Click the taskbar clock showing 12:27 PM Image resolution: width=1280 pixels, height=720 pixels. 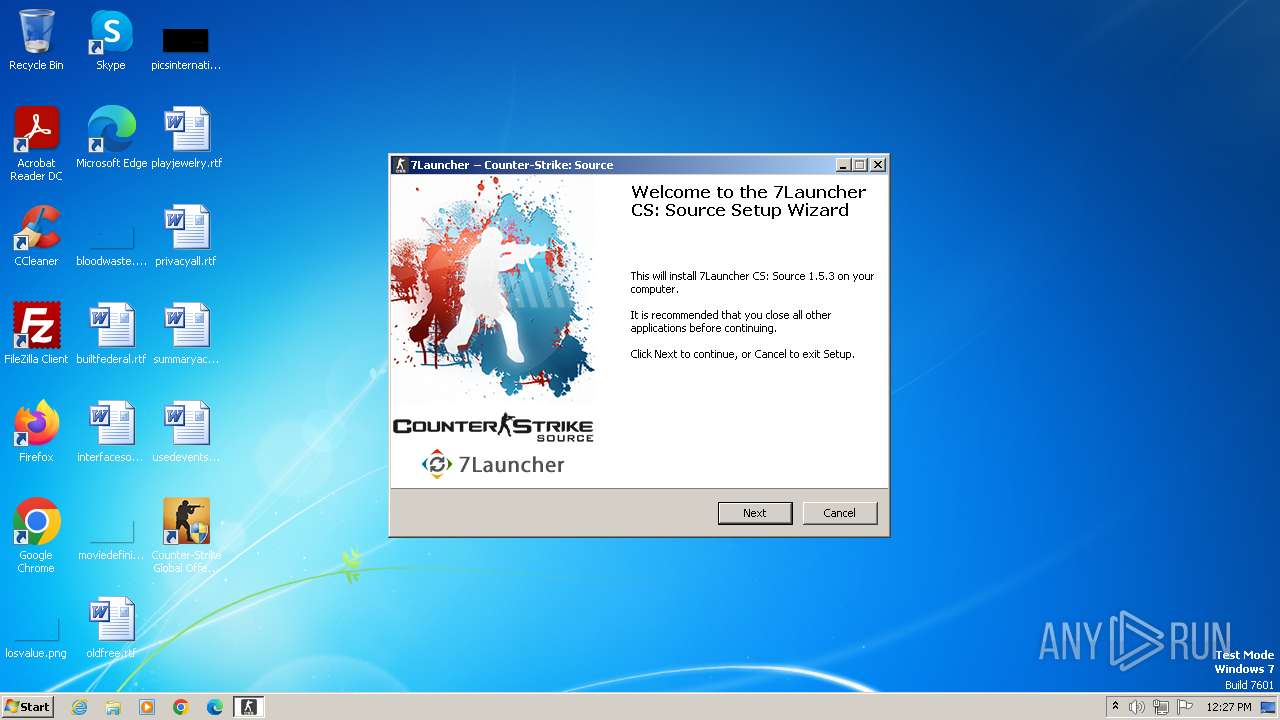[1229, 707]
